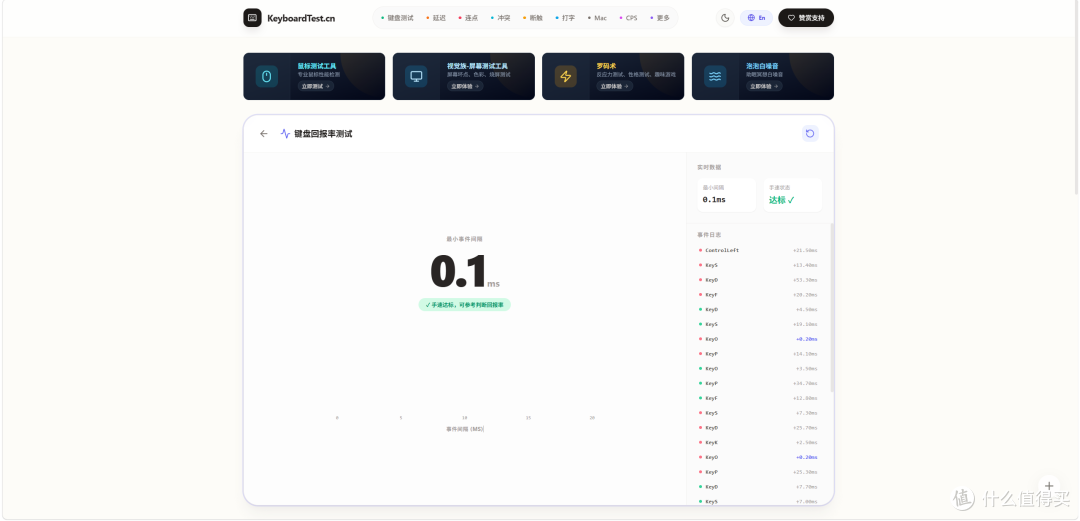Open the 延迟 nav item

pos(436,18)
